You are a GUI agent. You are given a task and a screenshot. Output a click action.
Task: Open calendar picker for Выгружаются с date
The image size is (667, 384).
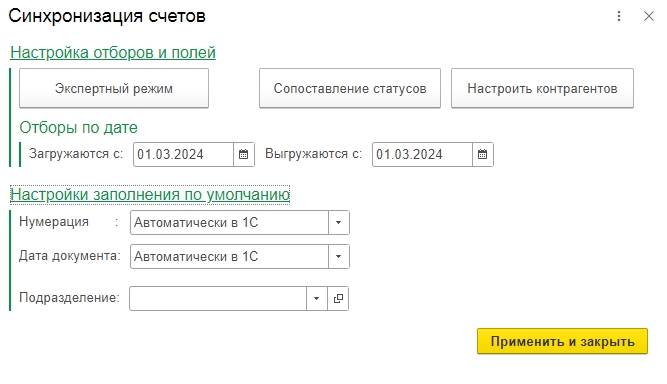(483, 154)
